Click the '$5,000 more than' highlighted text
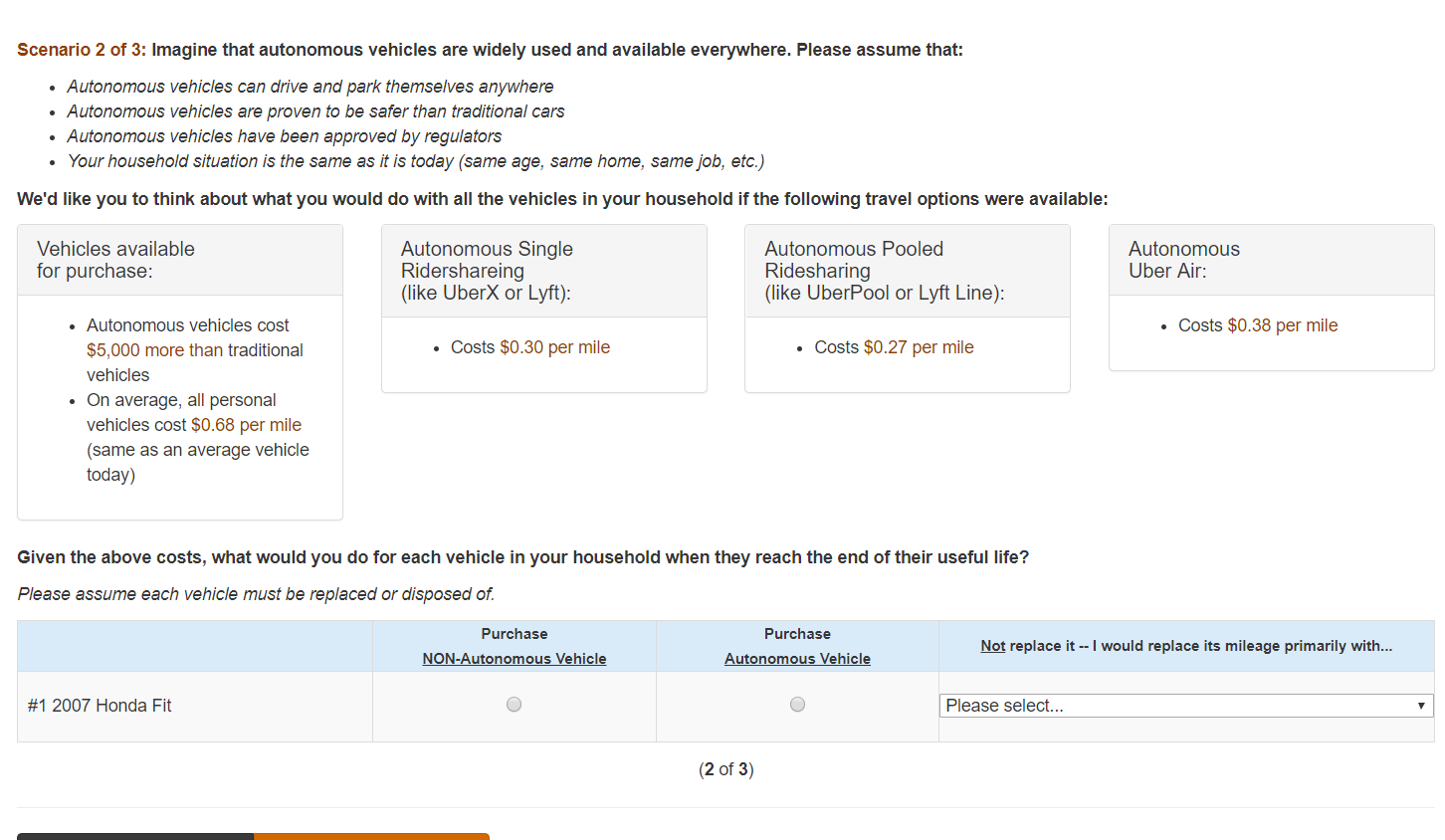This screenshot has height=840, width=1445. [x=154, y=350]
